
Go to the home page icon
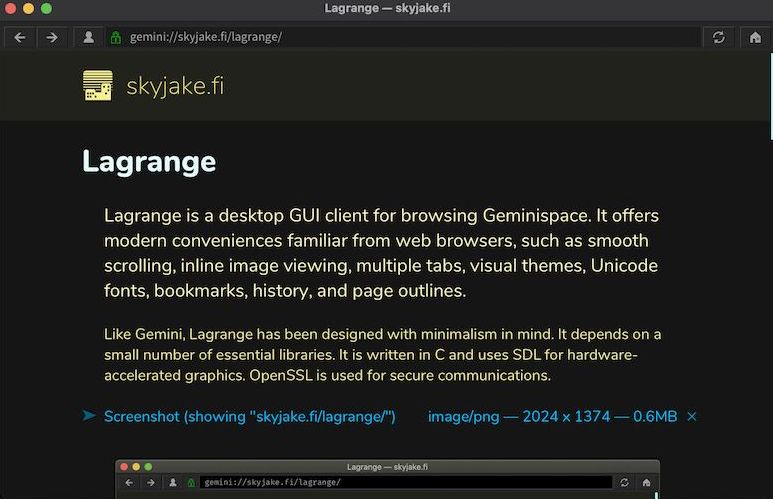755,37
